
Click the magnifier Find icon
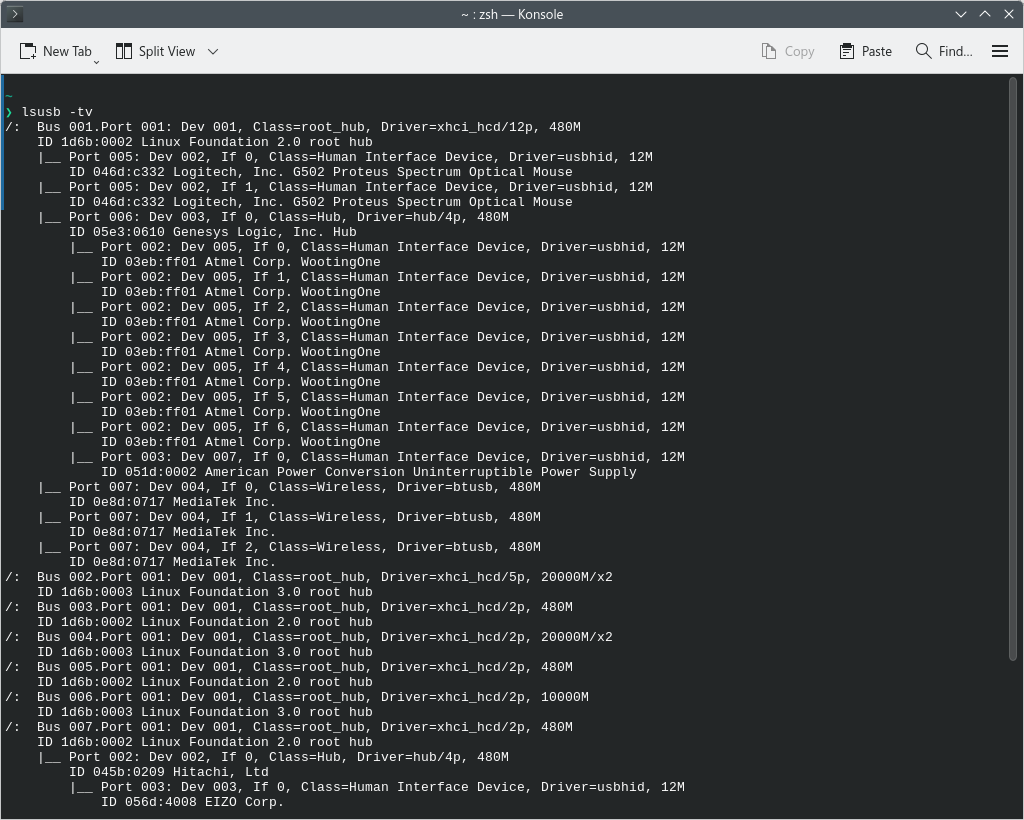coord(923,51)
